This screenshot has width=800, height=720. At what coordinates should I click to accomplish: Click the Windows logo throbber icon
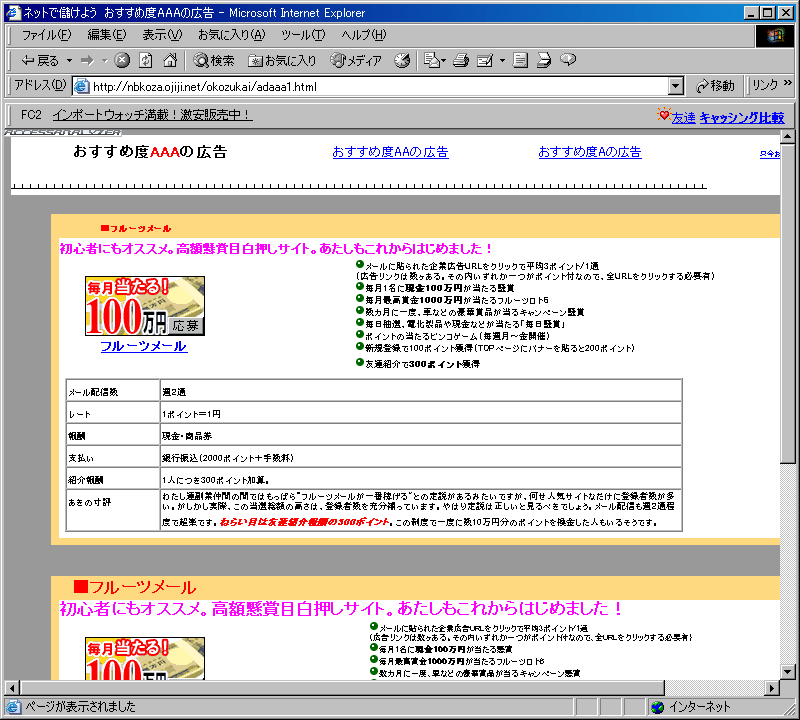[x=774, y=35]
